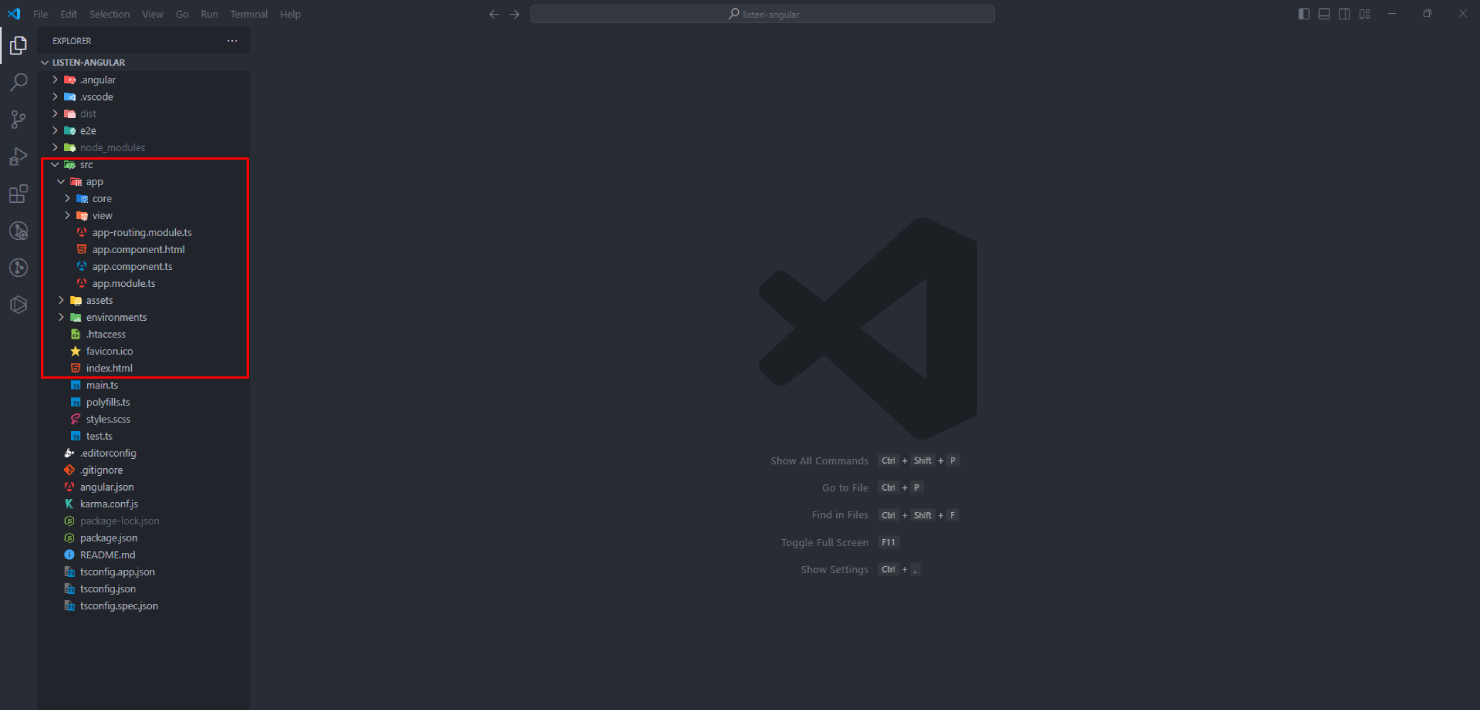Click the git icon beside .gitignore
The height and width of the screenshot is (710, 1480).
70,470
